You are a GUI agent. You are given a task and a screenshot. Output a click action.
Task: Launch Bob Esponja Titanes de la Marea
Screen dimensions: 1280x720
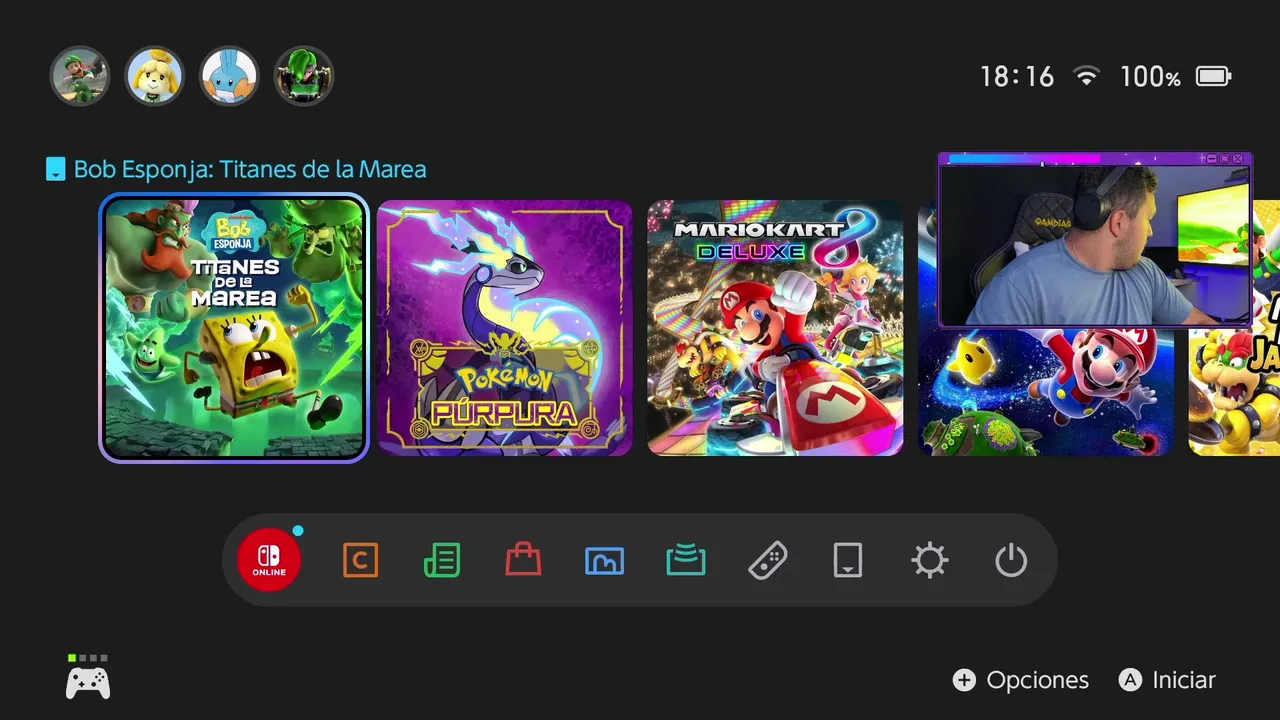point(234,328)
